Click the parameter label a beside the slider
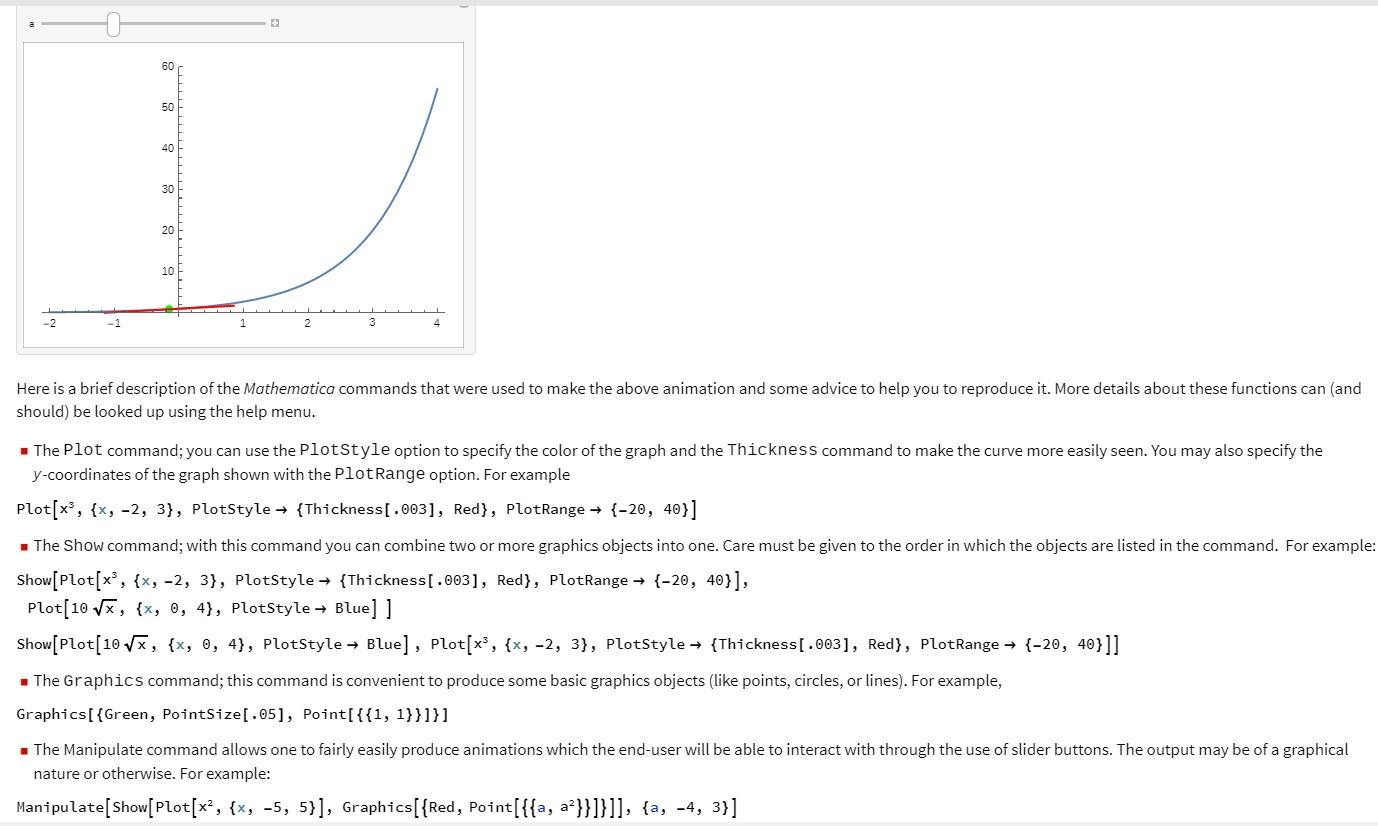 [32, 24]
